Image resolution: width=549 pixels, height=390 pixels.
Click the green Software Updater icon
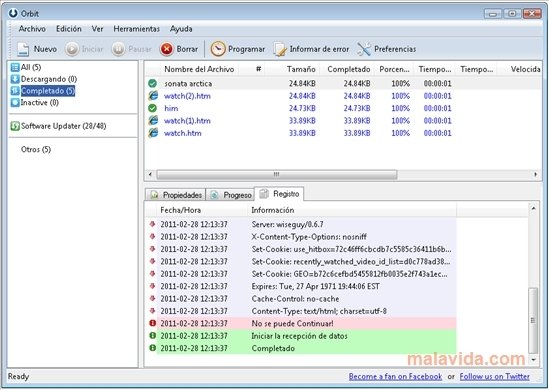[x=15, y=126]
